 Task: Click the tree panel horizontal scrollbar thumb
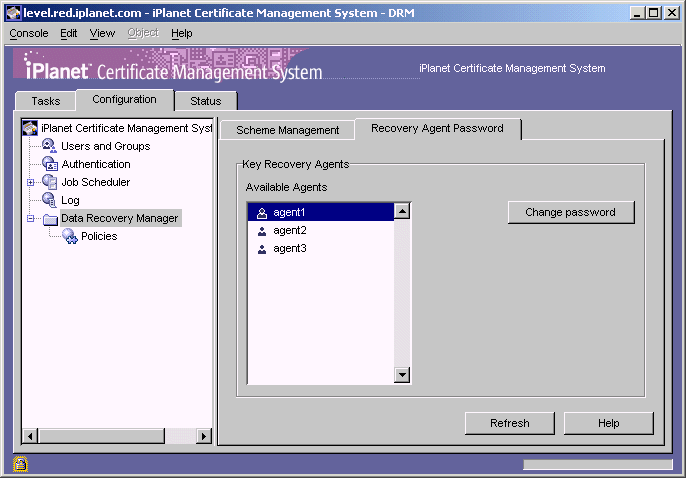pos(102,436)
